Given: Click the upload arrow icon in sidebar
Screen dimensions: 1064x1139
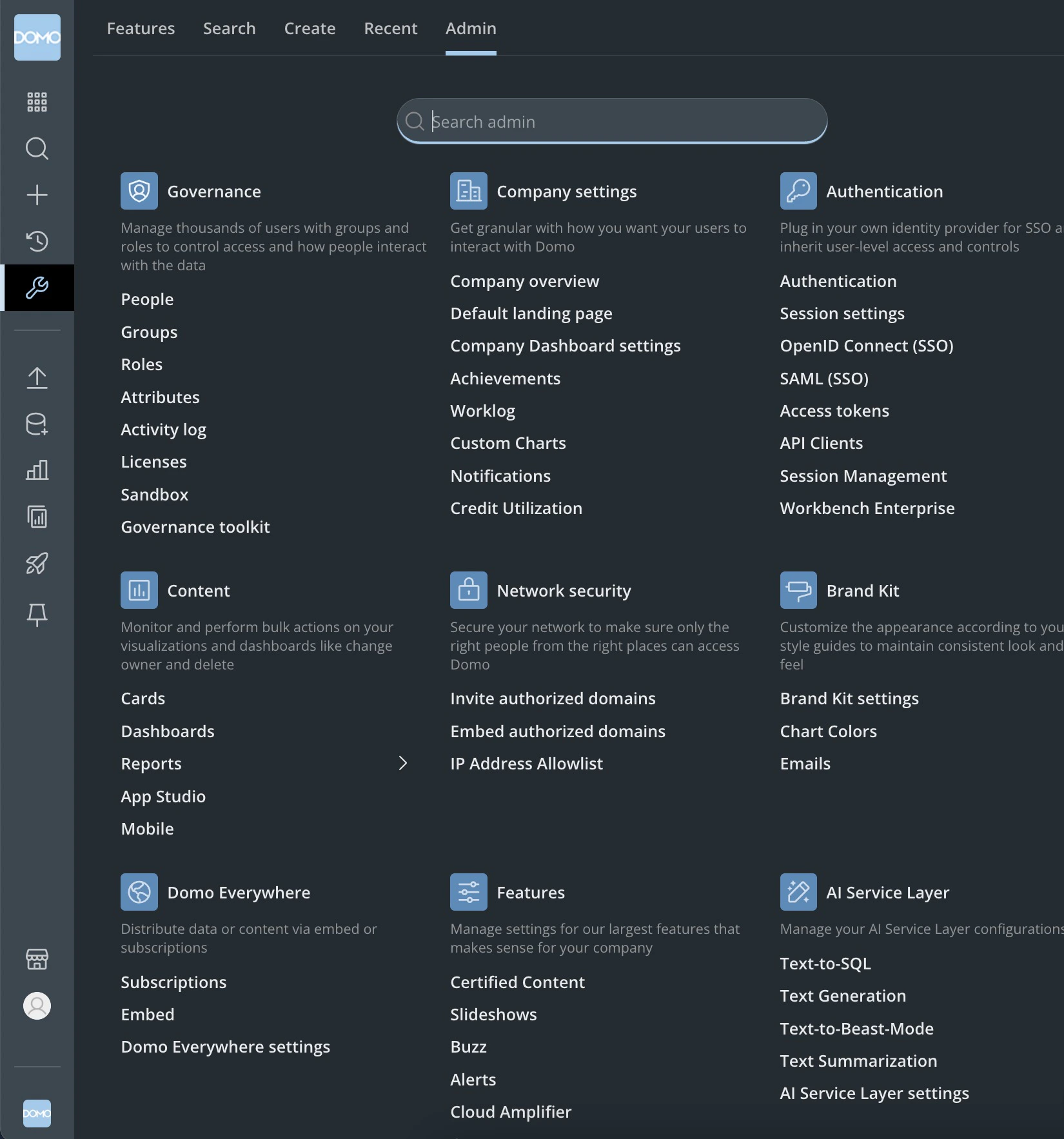Looking at the screenshot, I should 37,378.
